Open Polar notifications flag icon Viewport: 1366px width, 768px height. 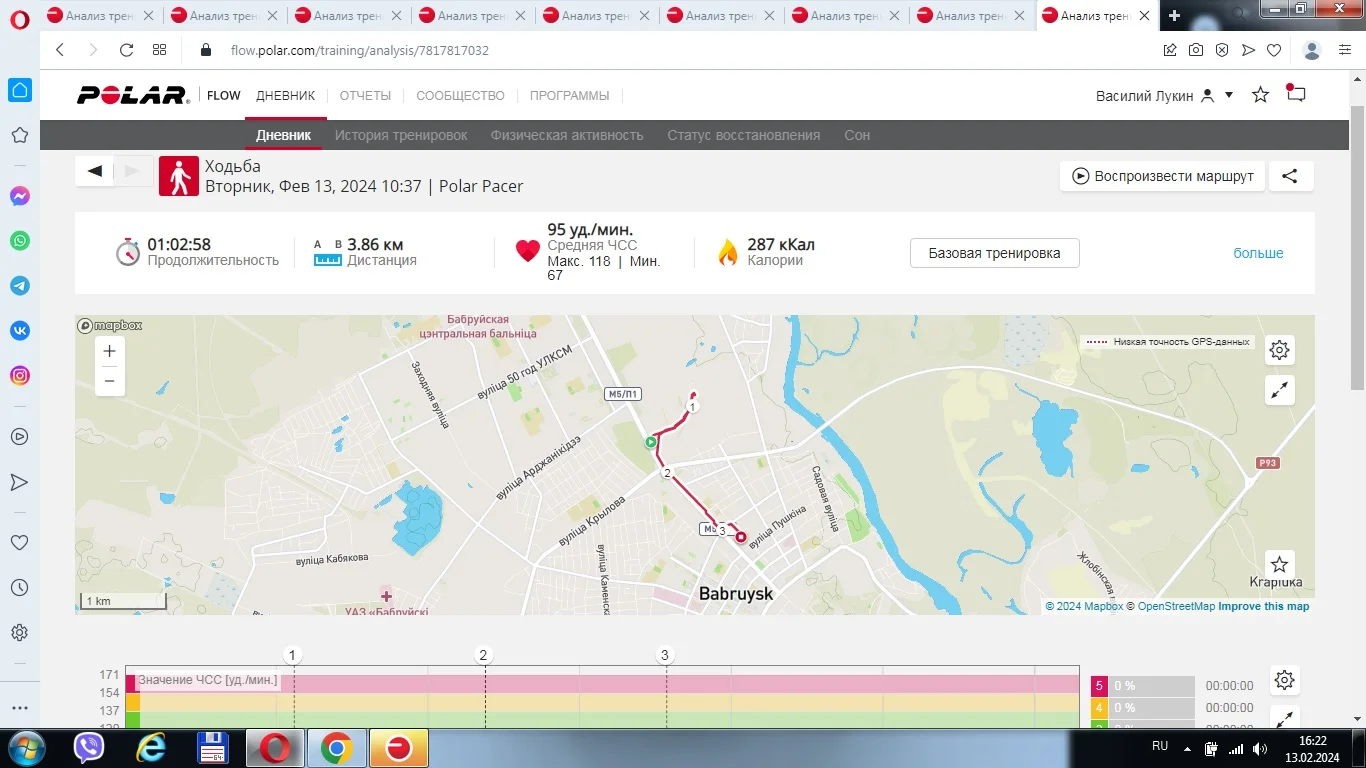tap(1296, 94)
